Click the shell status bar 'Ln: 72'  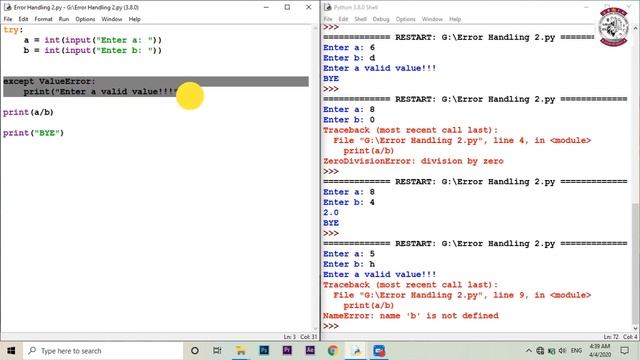(x=611, y=337)
